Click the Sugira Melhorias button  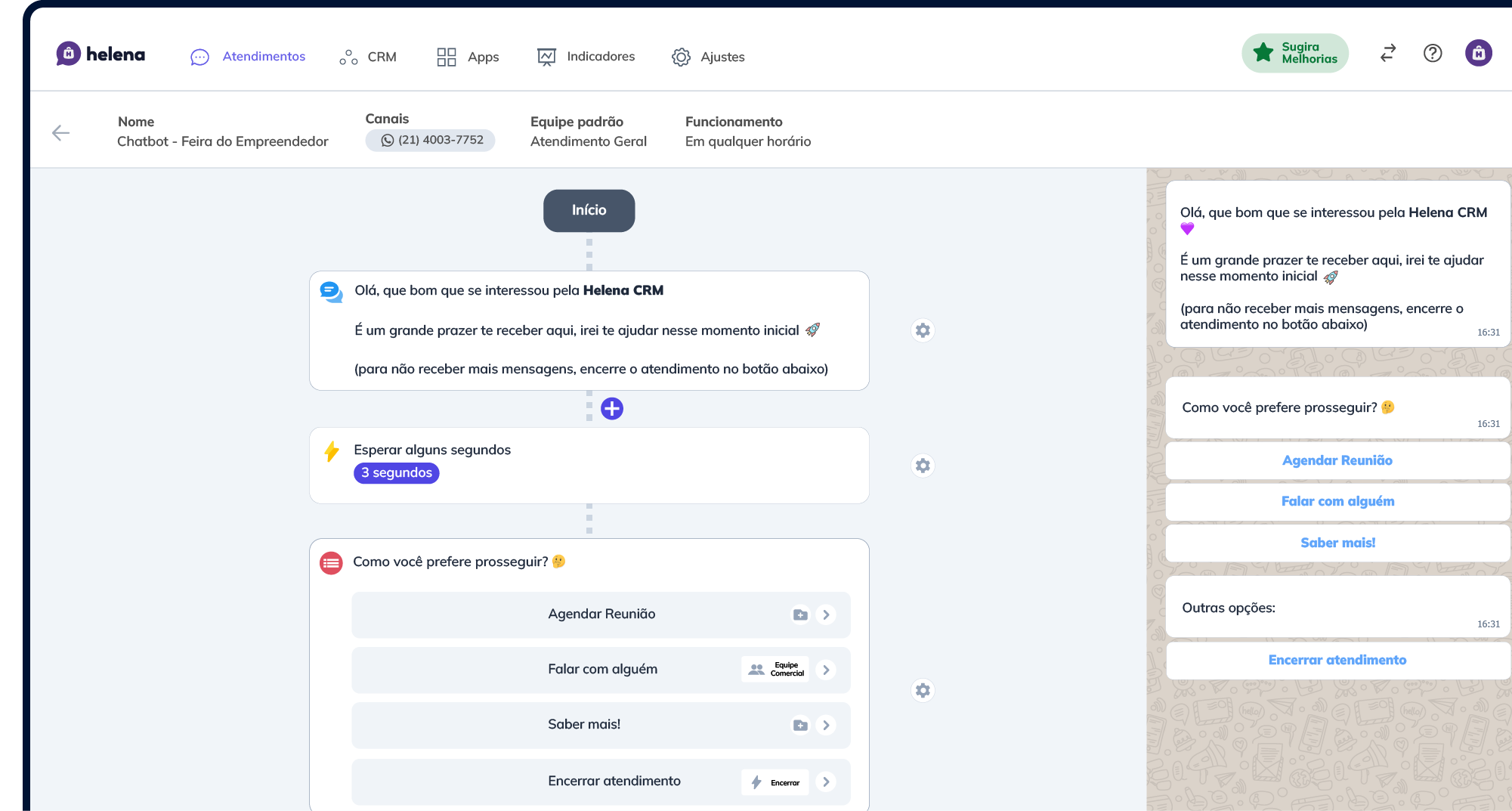[x=1295, y=53]
